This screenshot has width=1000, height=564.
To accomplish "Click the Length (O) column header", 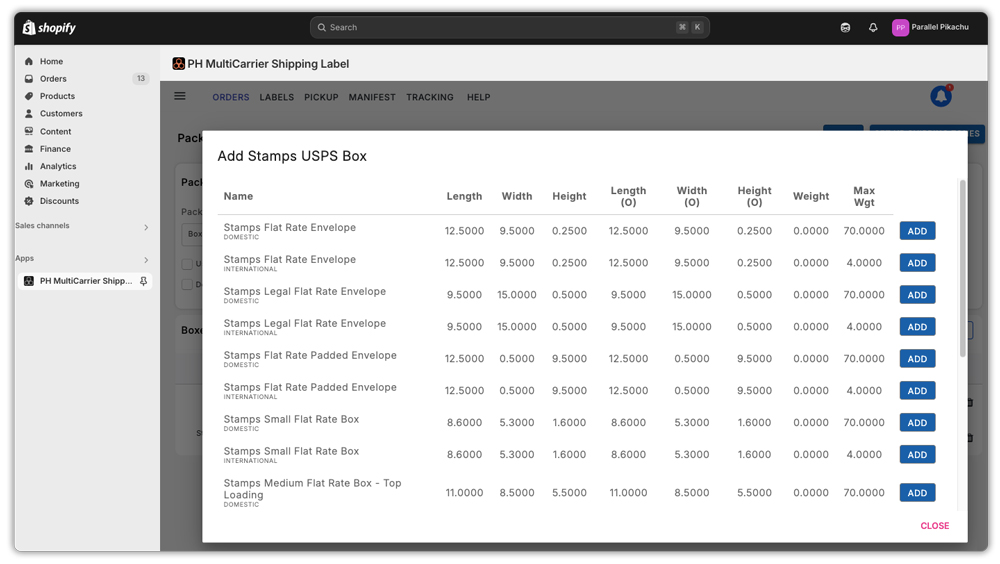I will pyautogui.click(x=628, y=197).
